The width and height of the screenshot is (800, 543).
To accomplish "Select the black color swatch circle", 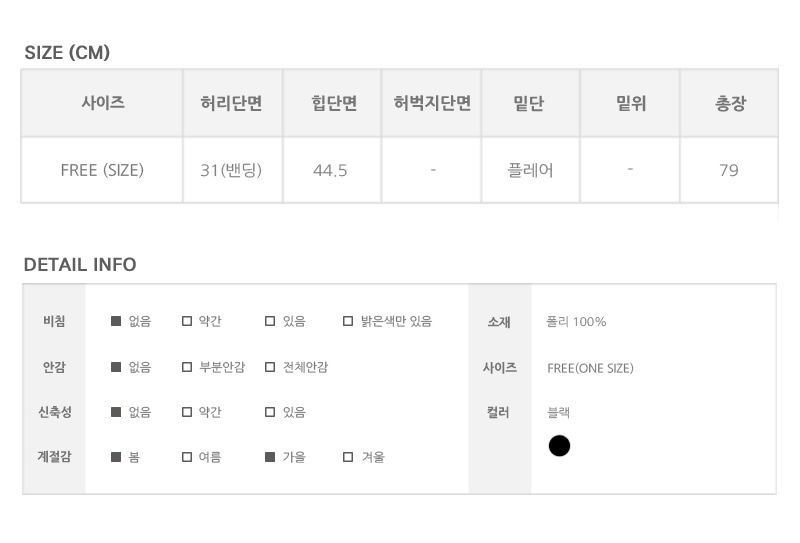I will coord(559,446).
